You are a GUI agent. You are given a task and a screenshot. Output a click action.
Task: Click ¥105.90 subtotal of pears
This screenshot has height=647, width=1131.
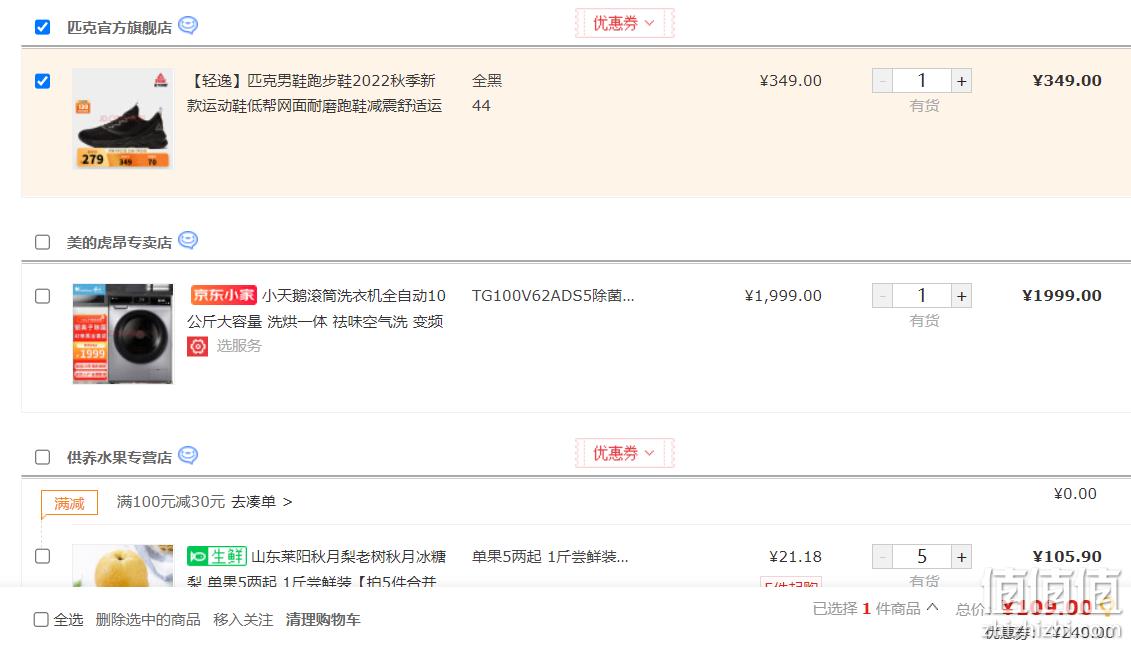[1067, 557]
